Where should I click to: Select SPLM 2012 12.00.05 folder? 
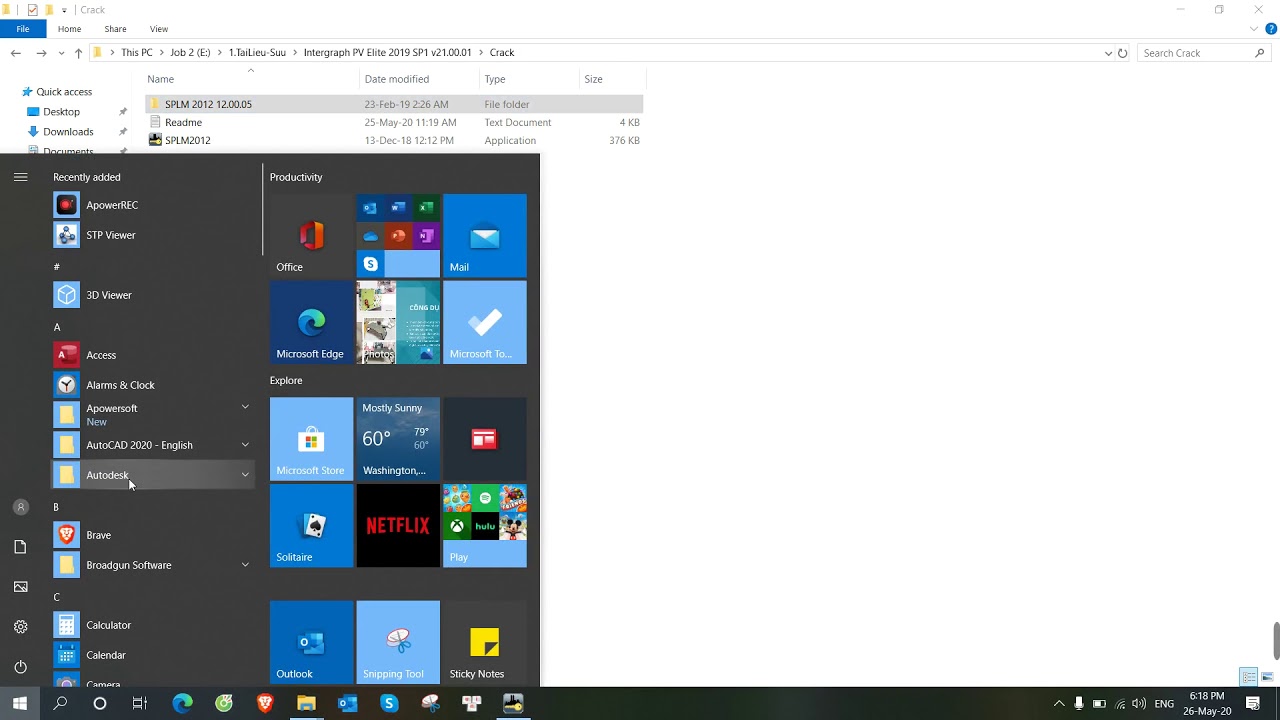coord(394,104)
